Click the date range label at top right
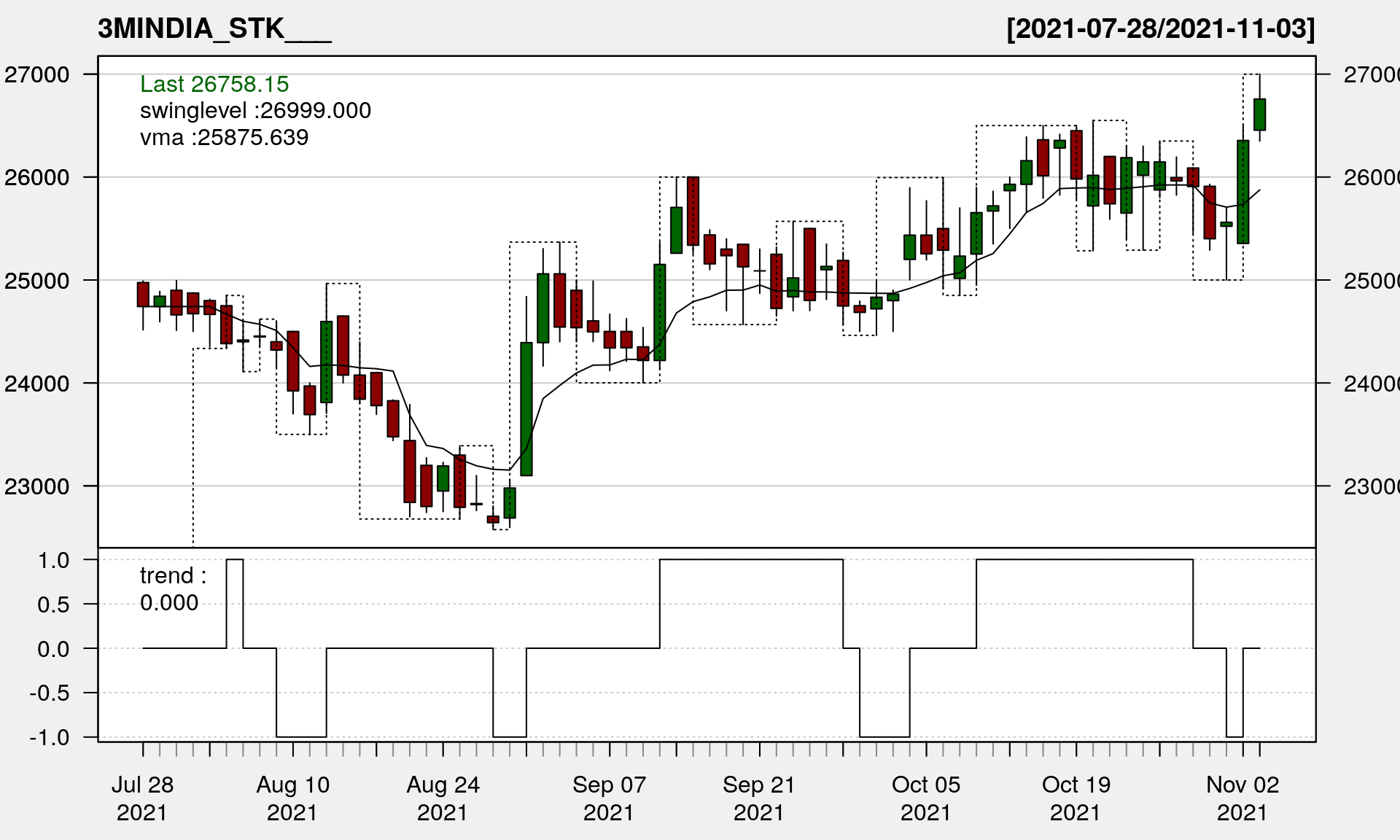Screen dimensions: 1400x840 tap(1160, 29)
